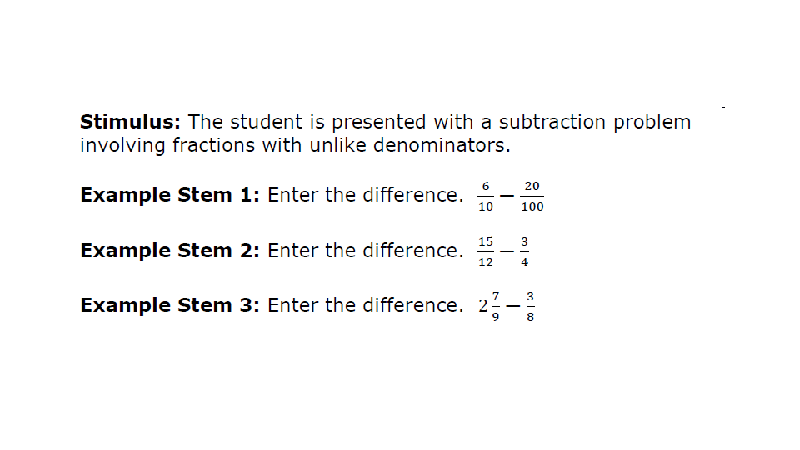The width and height of the screenshot is (800, 450).
Task: Click the mixed number 2 and 7/9
Action: point(489,306)
